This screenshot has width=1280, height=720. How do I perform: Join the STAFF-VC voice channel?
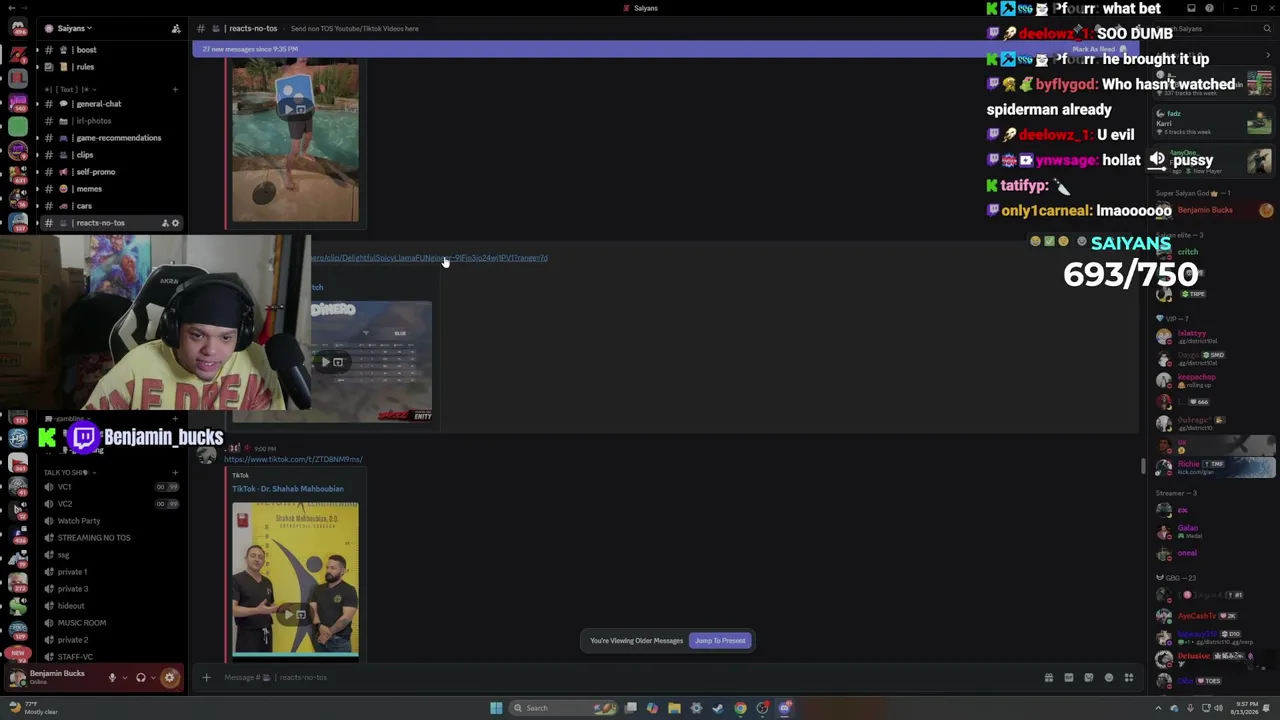coord(110,657)
